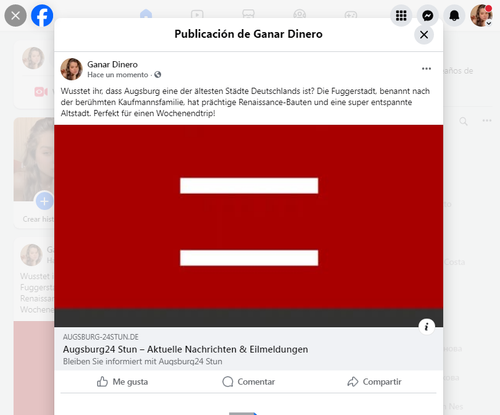This screenshot has width=500, height=415.
Task: Click the AUGSBURG-24STUN.DE domain text
Action: (x=101, y=337)
